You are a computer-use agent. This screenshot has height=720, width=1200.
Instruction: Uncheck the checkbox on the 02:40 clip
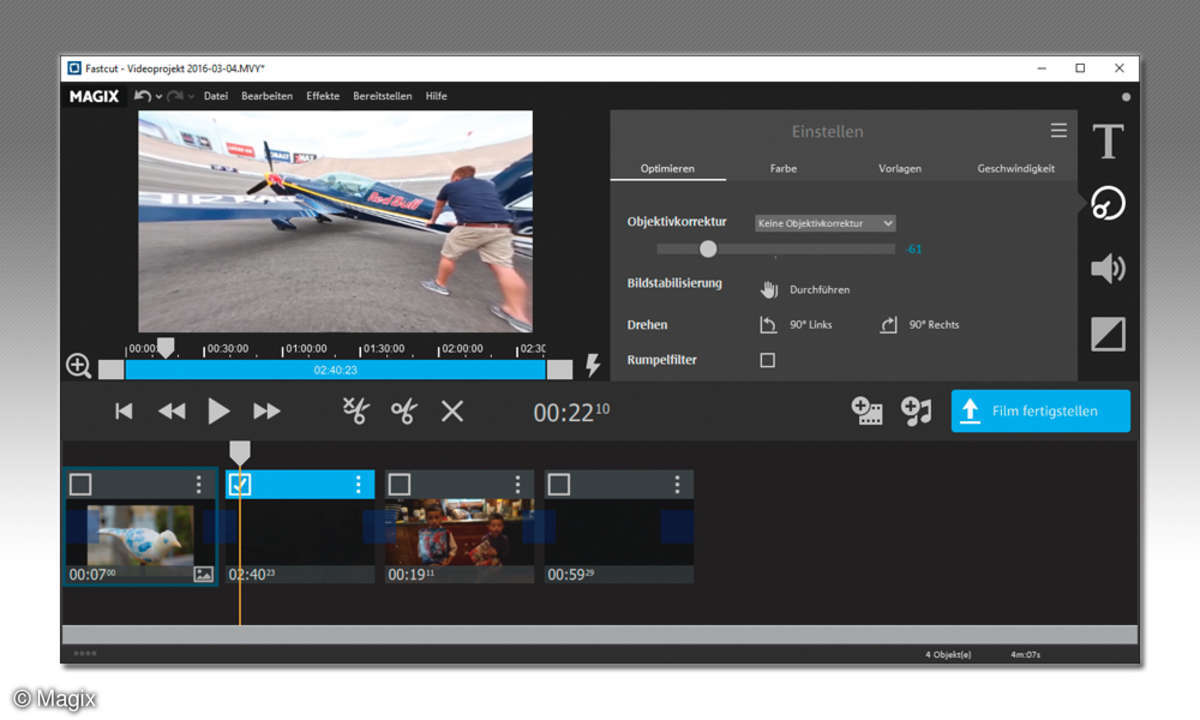[x=240, y=485]
